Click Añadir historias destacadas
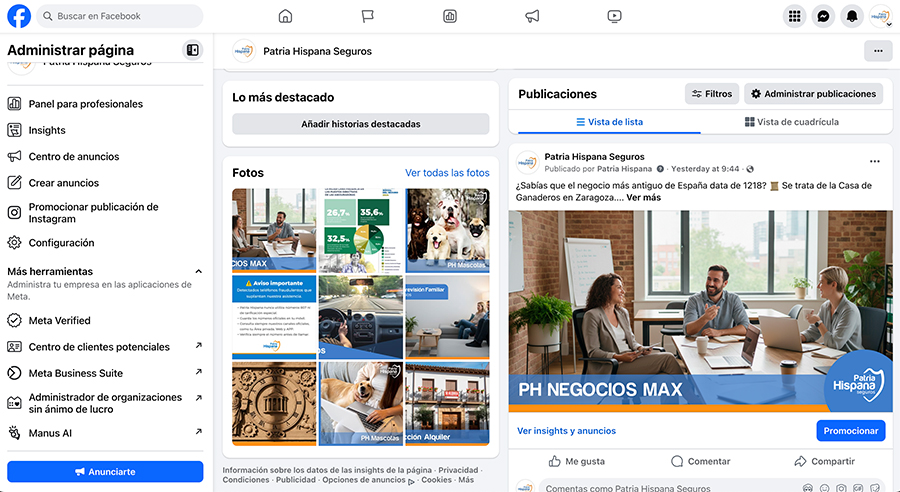The width and height of the screenshot is (900, 492). [x=360, y=124]
